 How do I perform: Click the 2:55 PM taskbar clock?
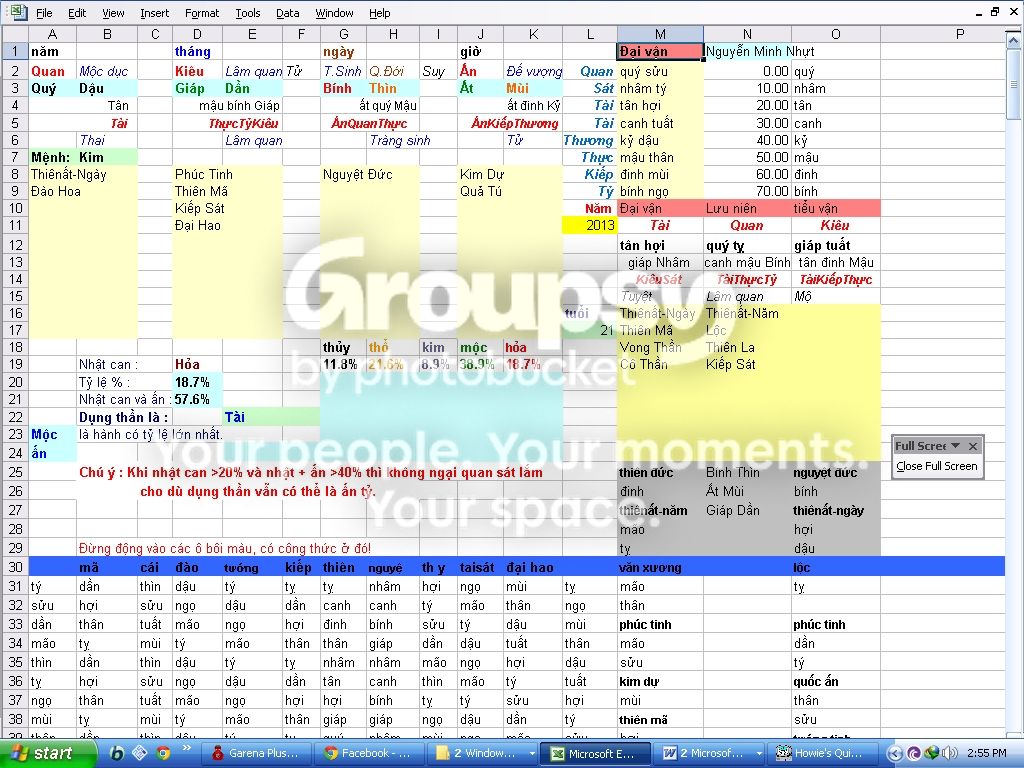[x=986, y=753]
